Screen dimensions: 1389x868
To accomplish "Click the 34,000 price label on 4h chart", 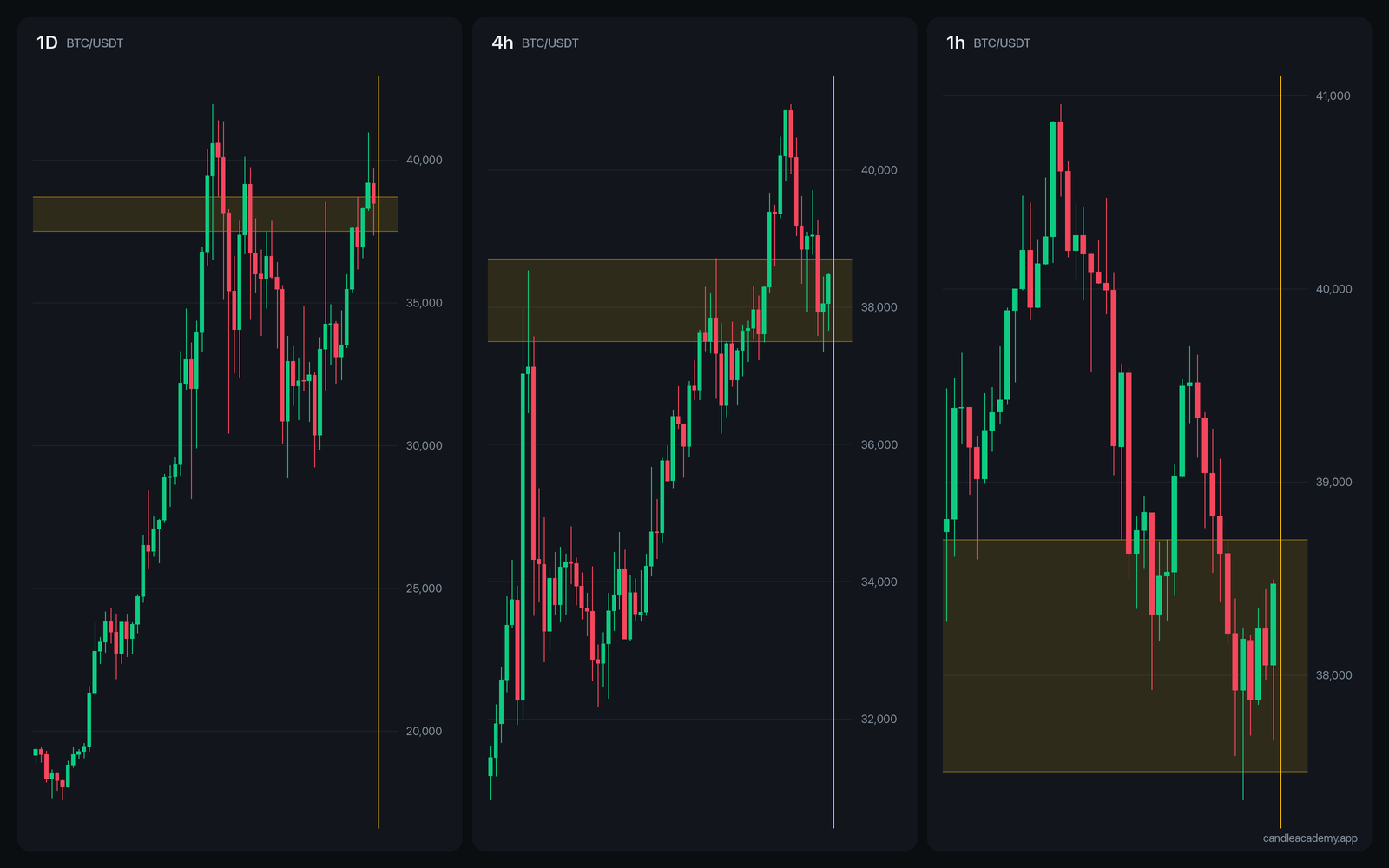I will [879, 582].
